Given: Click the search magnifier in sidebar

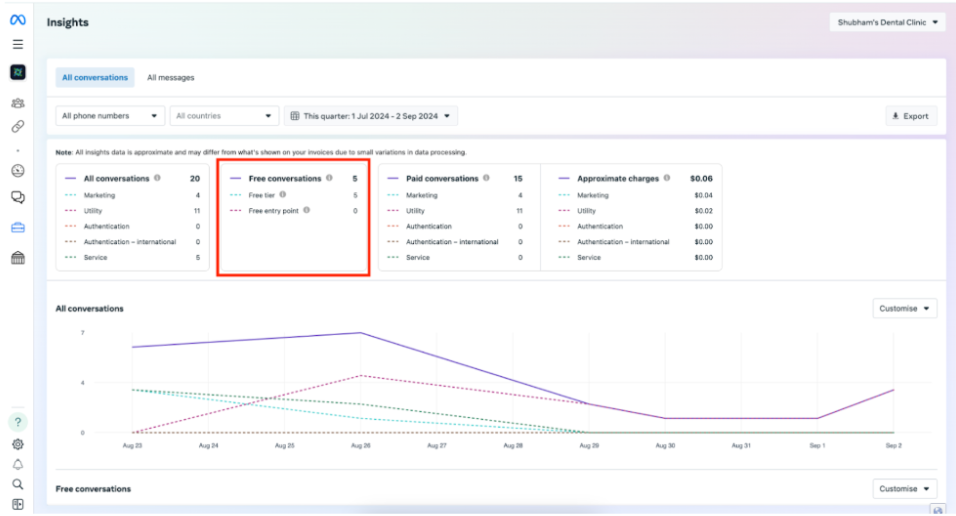Looking at the screenshot, I should pos(17,484).
